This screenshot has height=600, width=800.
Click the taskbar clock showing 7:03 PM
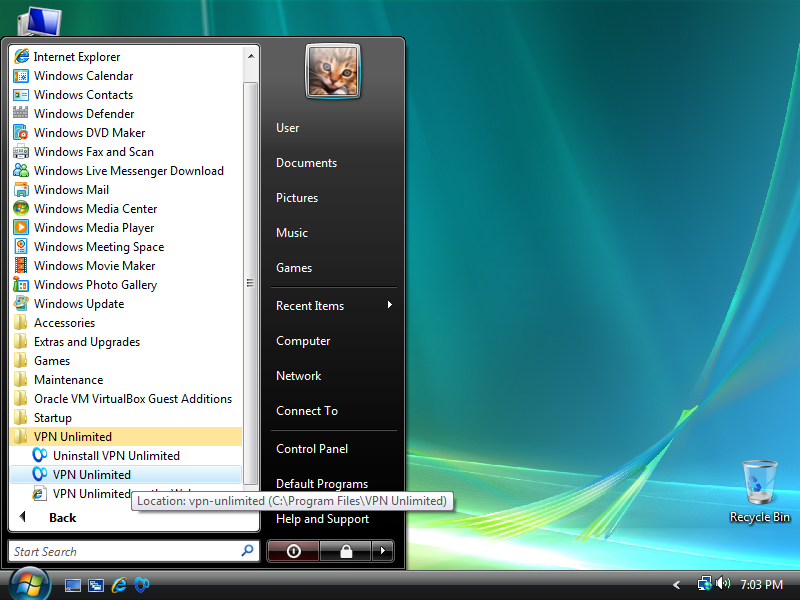(x=761, y=584)
